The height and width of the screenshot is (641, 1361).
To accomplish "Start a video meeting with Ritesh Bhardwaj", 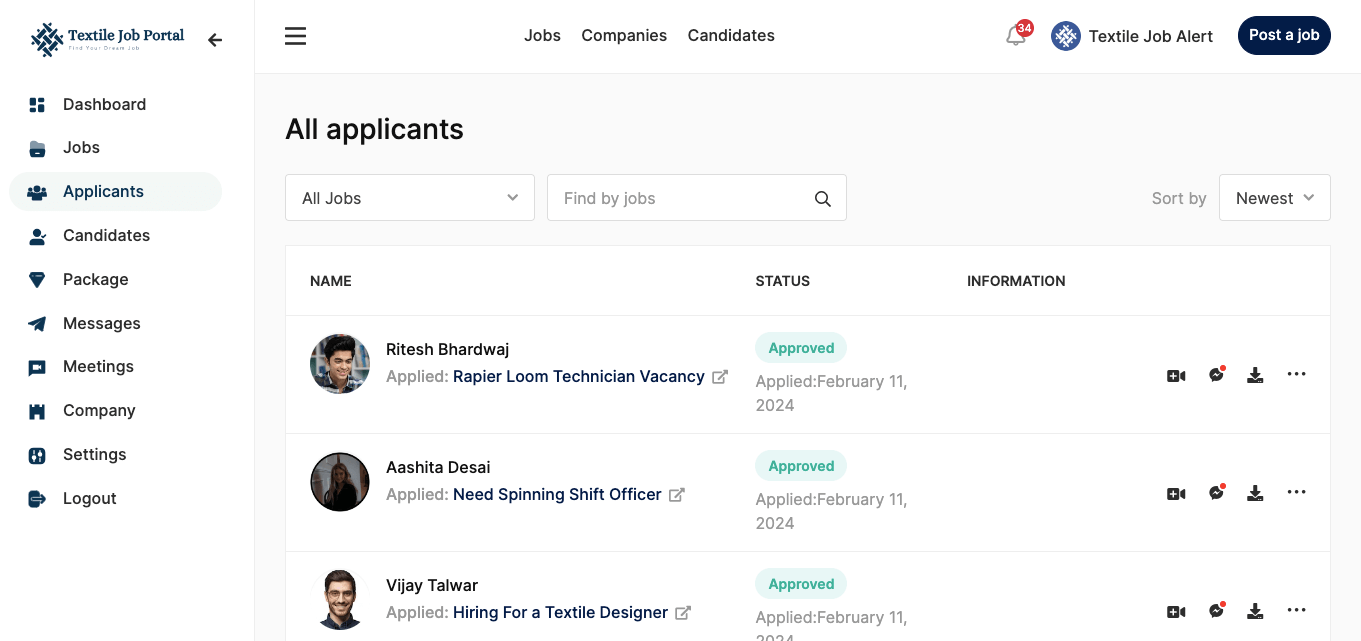I will pyautogui.click(x=1176, y=374).
